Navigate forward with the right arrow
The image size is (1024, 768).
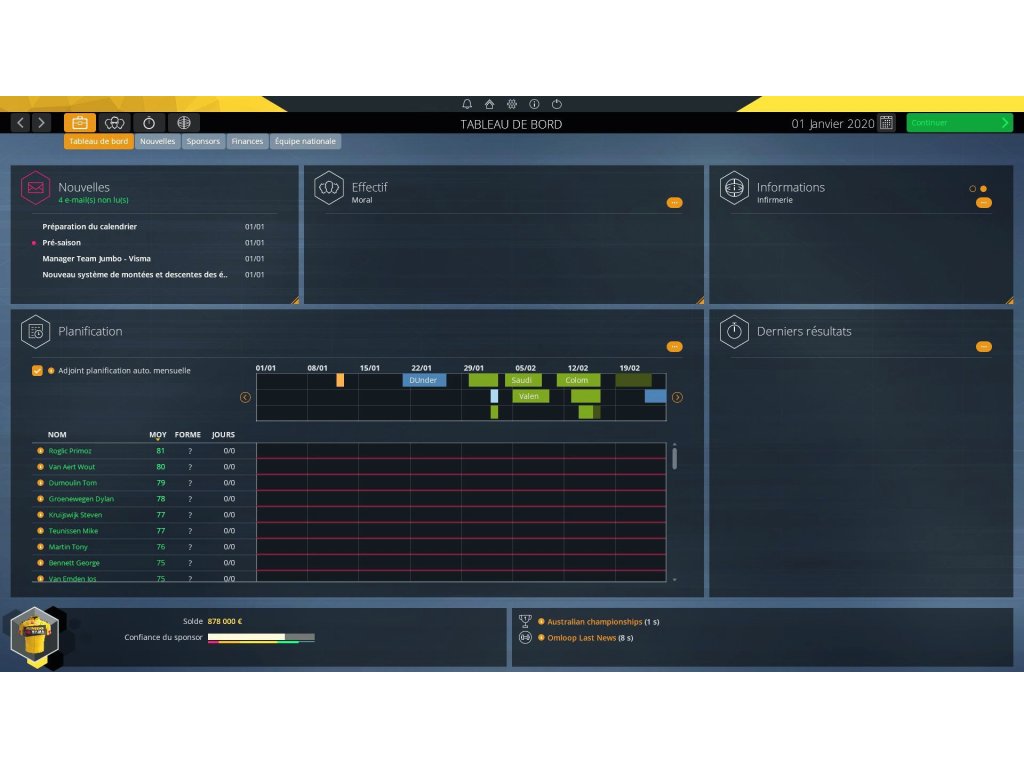click(x=41, y=122)
